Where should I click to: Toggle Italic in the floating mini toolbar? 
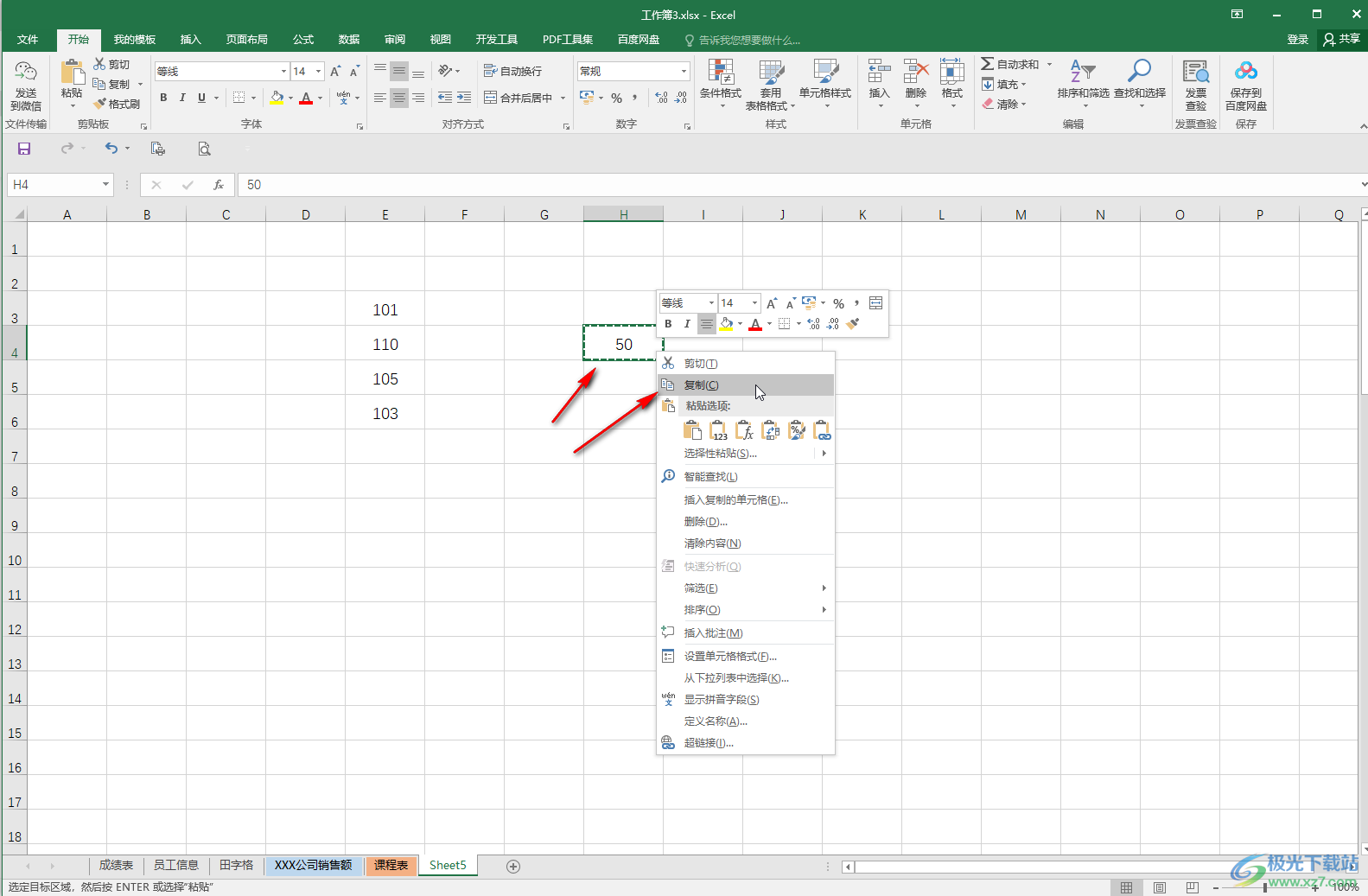click(x=687, y=324)
